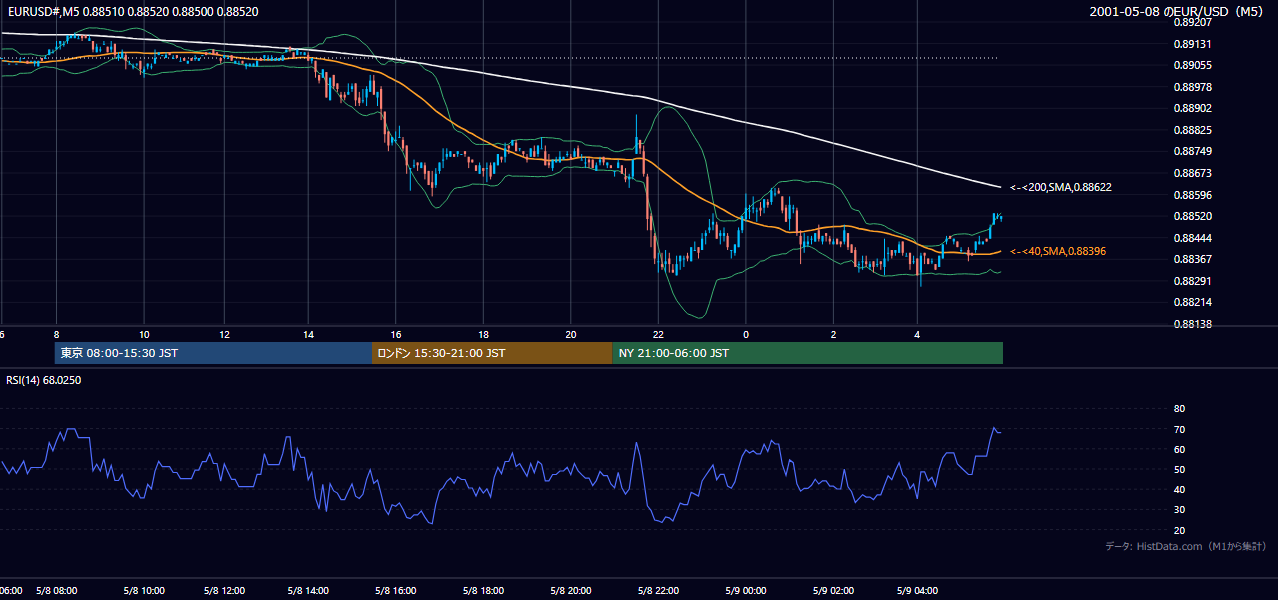The width and height of the screenshot is (1278, 600).
Task: Click the HistData.com data source credit
Action: coord(1186,546)
